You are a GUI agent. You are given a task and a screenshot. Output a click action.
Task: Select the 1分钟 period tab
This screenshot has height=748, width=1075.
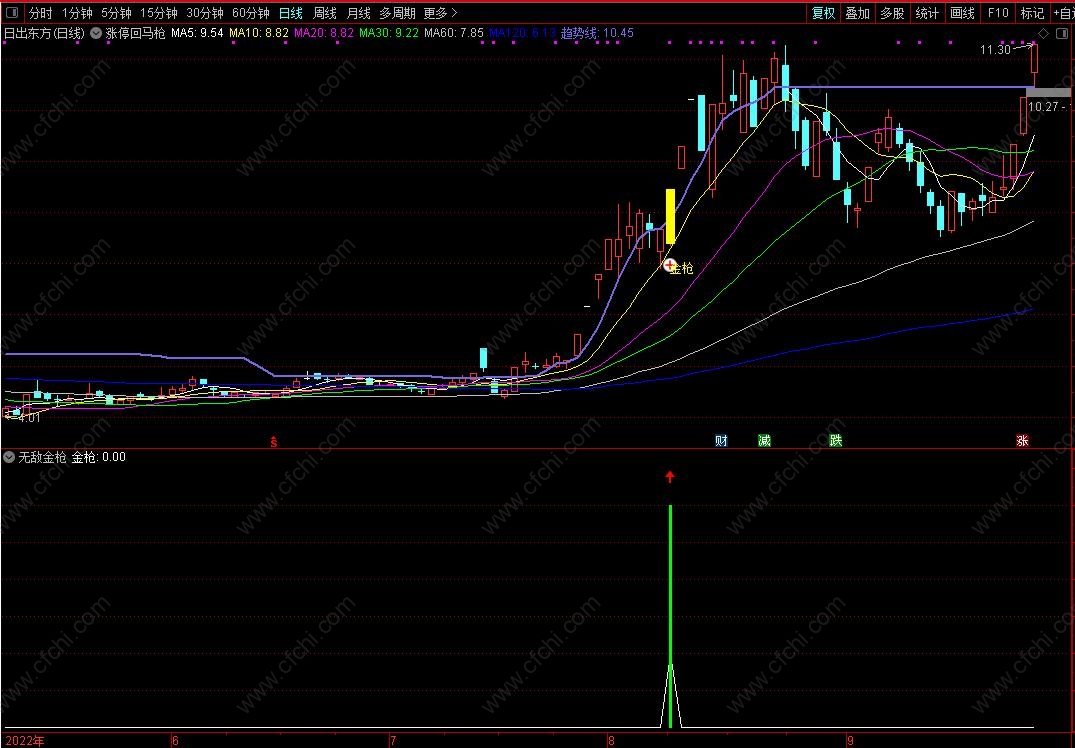[77, 13]
